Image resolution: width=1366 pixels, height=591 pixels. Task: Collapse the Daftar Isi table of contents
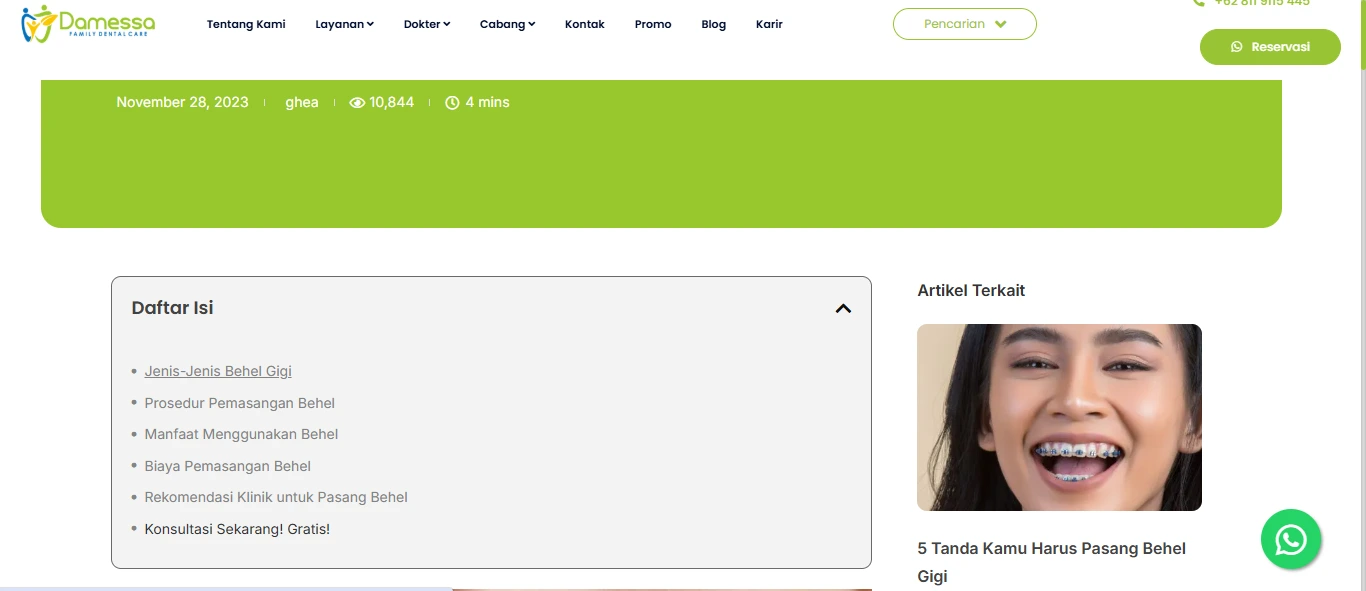point(843,308)
